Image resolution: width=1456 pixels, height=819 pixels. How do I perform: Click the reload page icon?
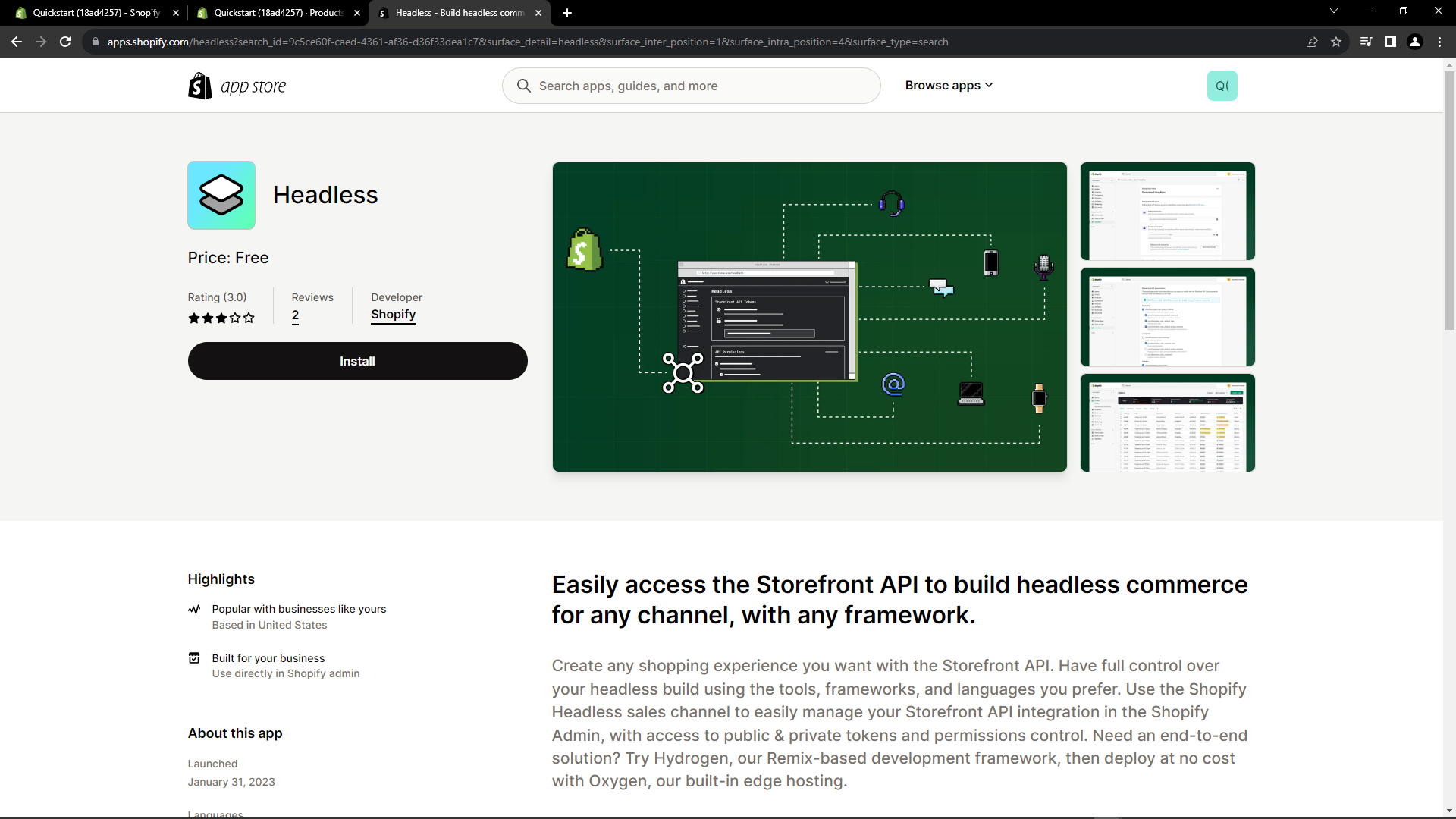(65, 42)
